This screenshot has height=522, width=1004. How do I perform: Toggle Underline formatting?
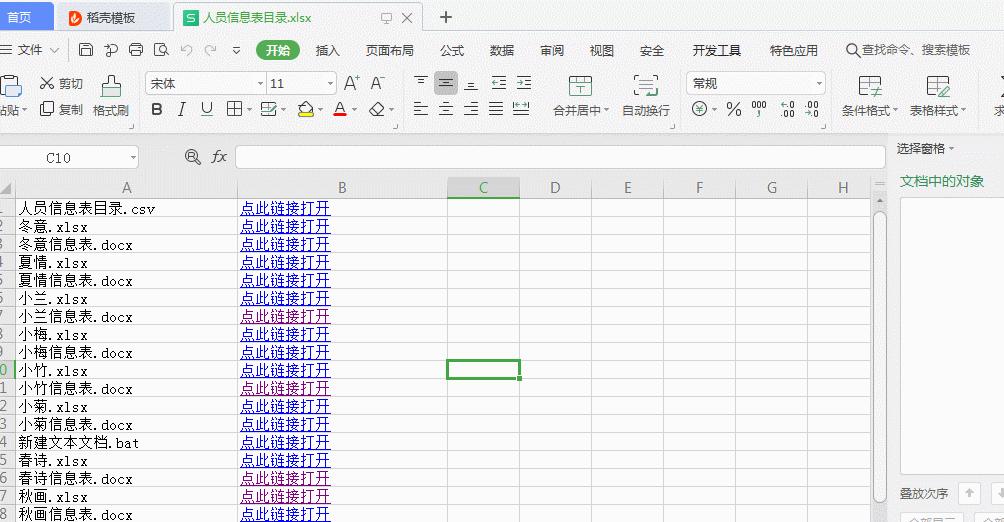click(206, 110)
